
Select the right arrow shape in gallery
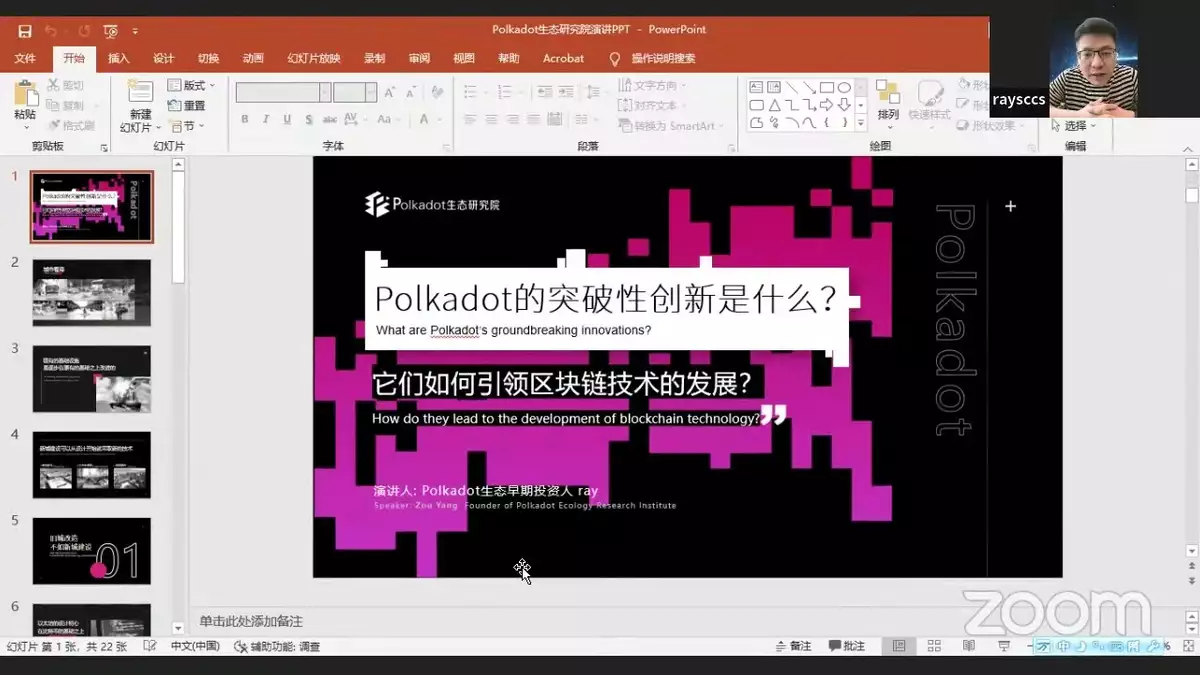827,105
